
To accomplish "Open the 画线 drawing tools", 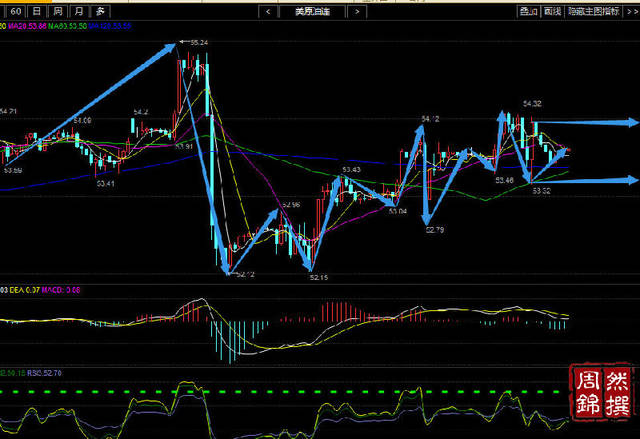I will coord(551,11).
